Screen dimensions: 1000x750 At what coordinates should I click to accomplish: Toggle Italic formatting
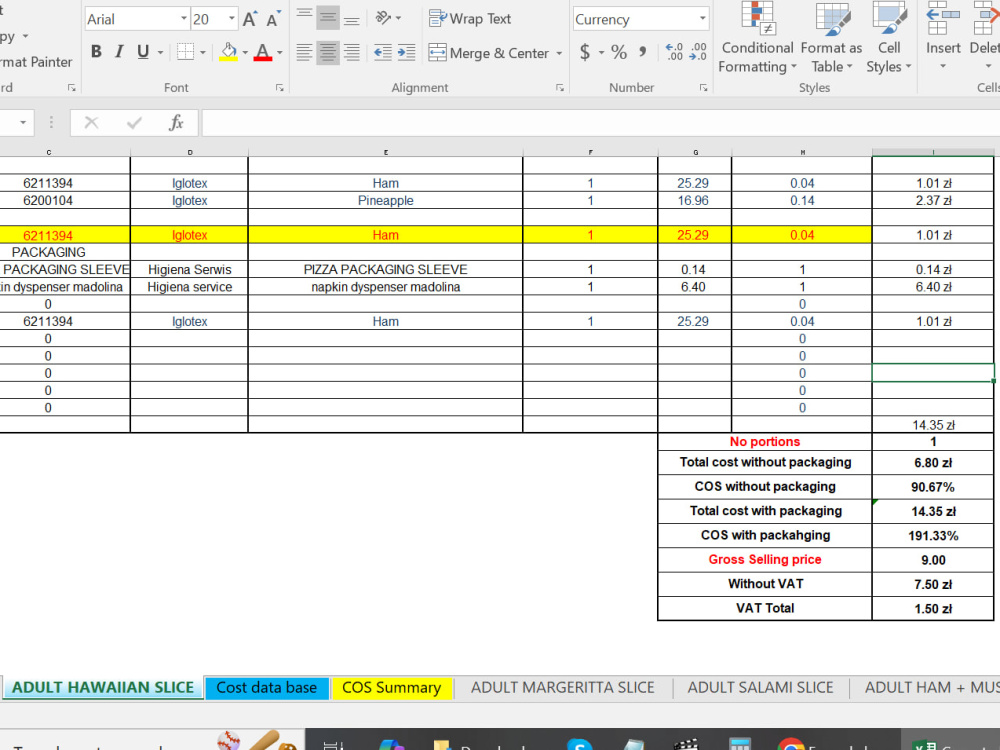point(119,52)
